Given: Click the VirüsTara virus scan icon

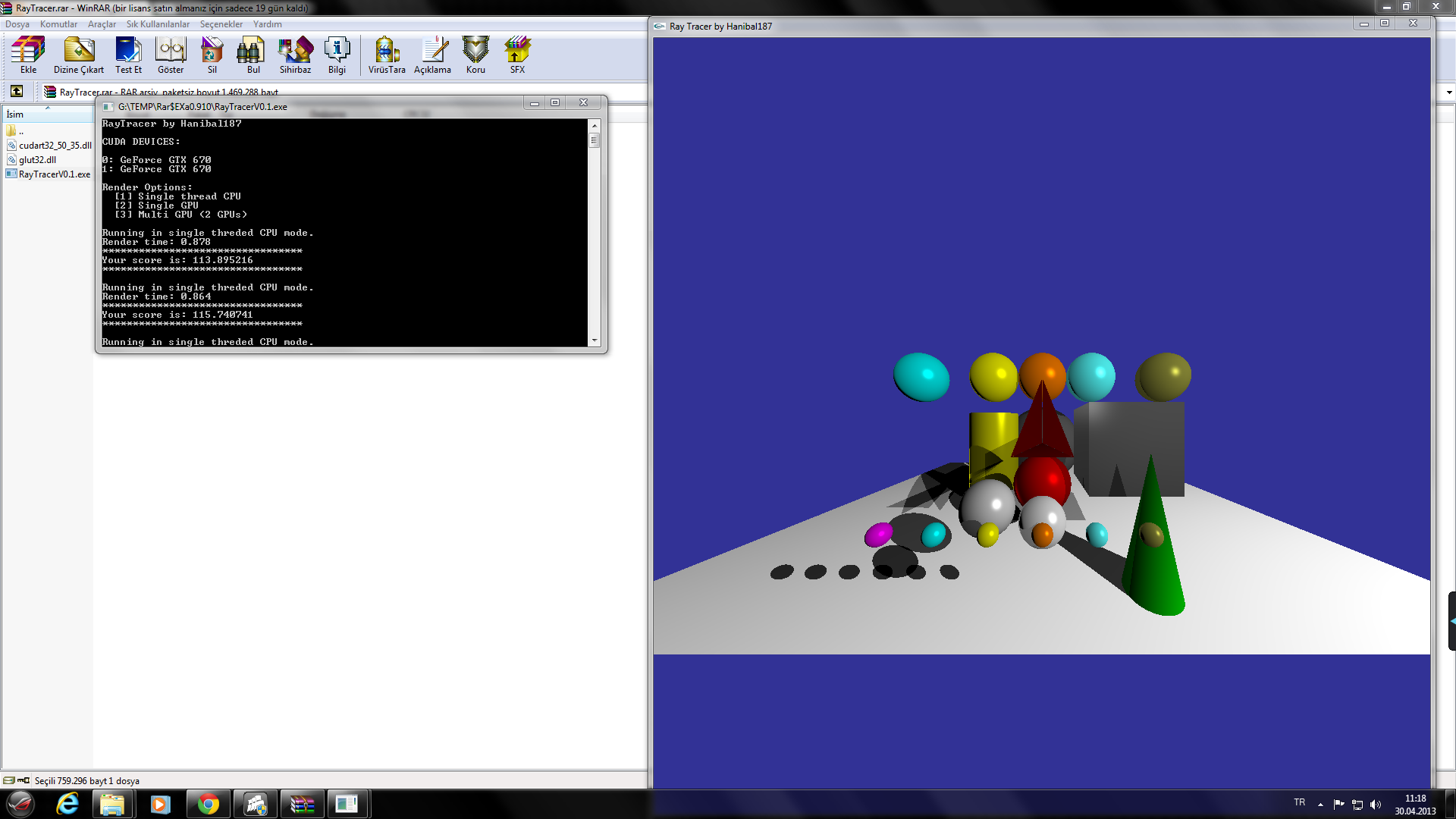Looking at the screenshot, I should tap(387, 55).
